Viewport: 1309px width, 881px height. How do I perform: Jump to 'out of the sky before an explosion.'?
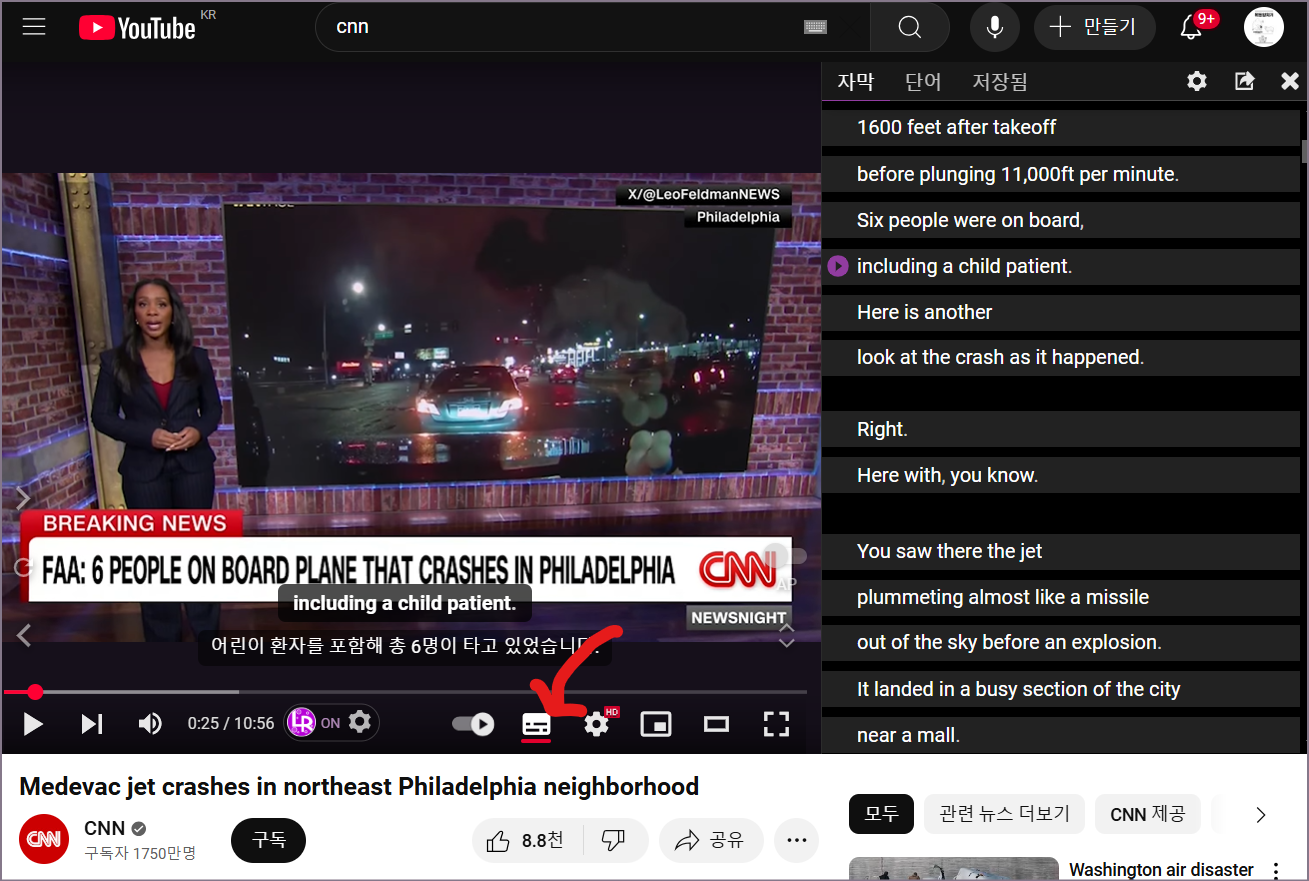click(1061, 642)
